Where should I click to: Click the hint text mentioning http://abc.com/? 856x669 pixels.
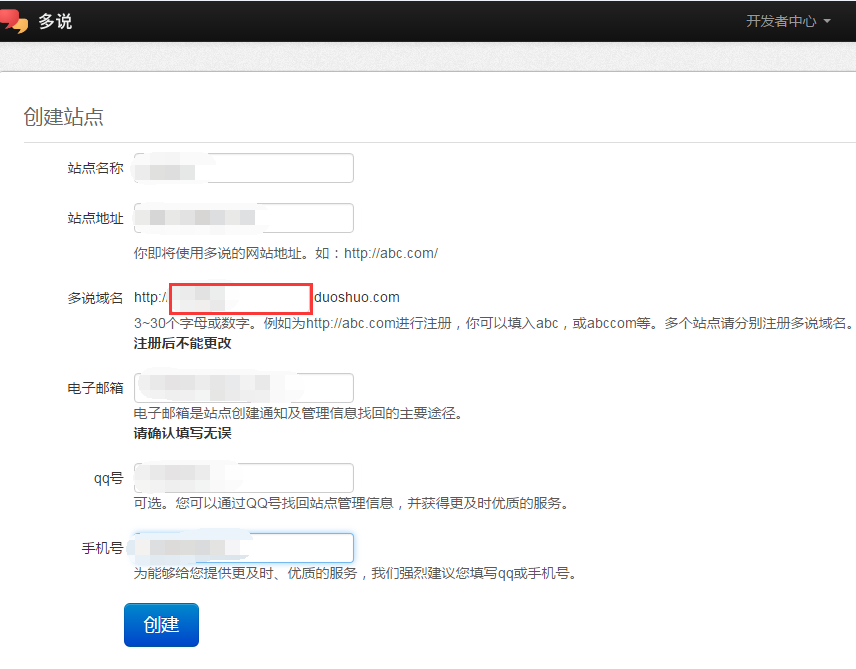click(x=286, y=253)
